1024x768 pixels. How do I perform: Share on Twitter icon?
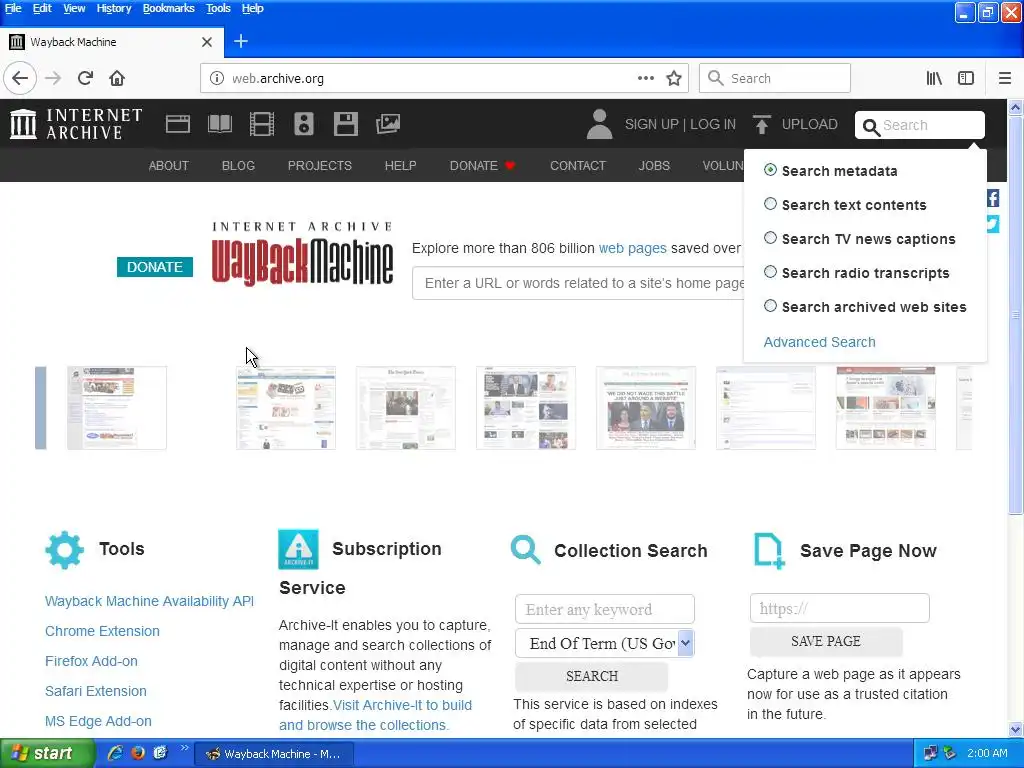click(x=993, y=224)
